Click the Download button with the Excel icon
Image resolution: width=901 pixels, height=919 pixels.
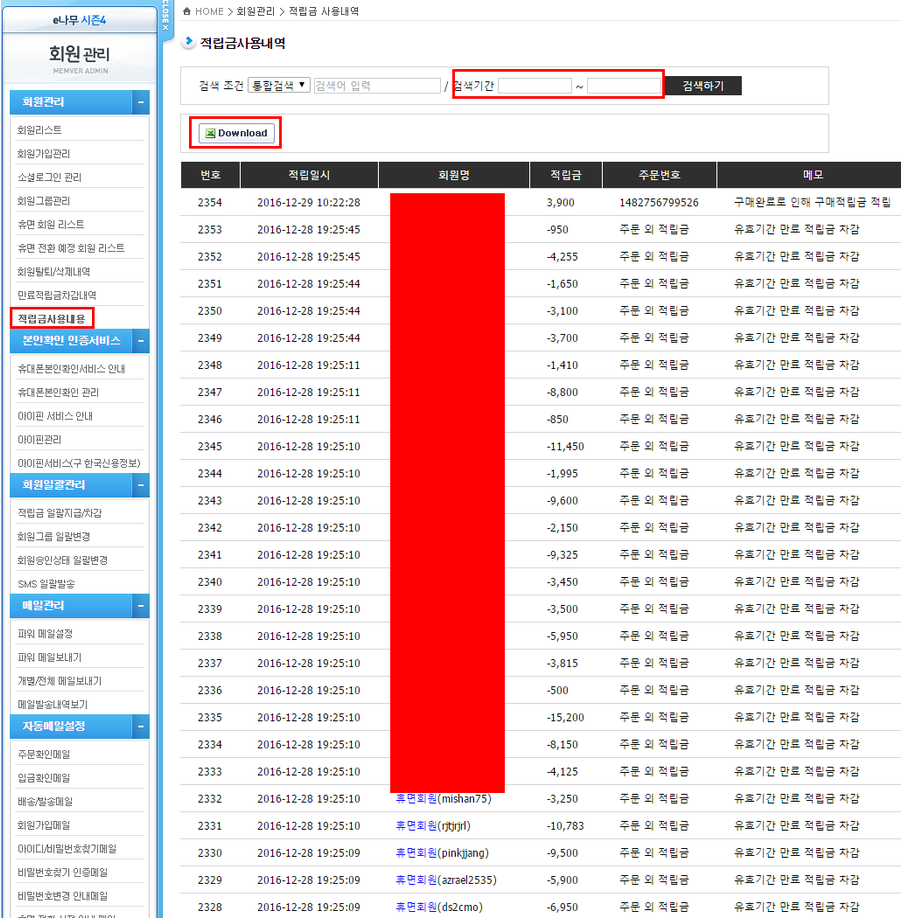pyautogui.click(x=235, y=133)
